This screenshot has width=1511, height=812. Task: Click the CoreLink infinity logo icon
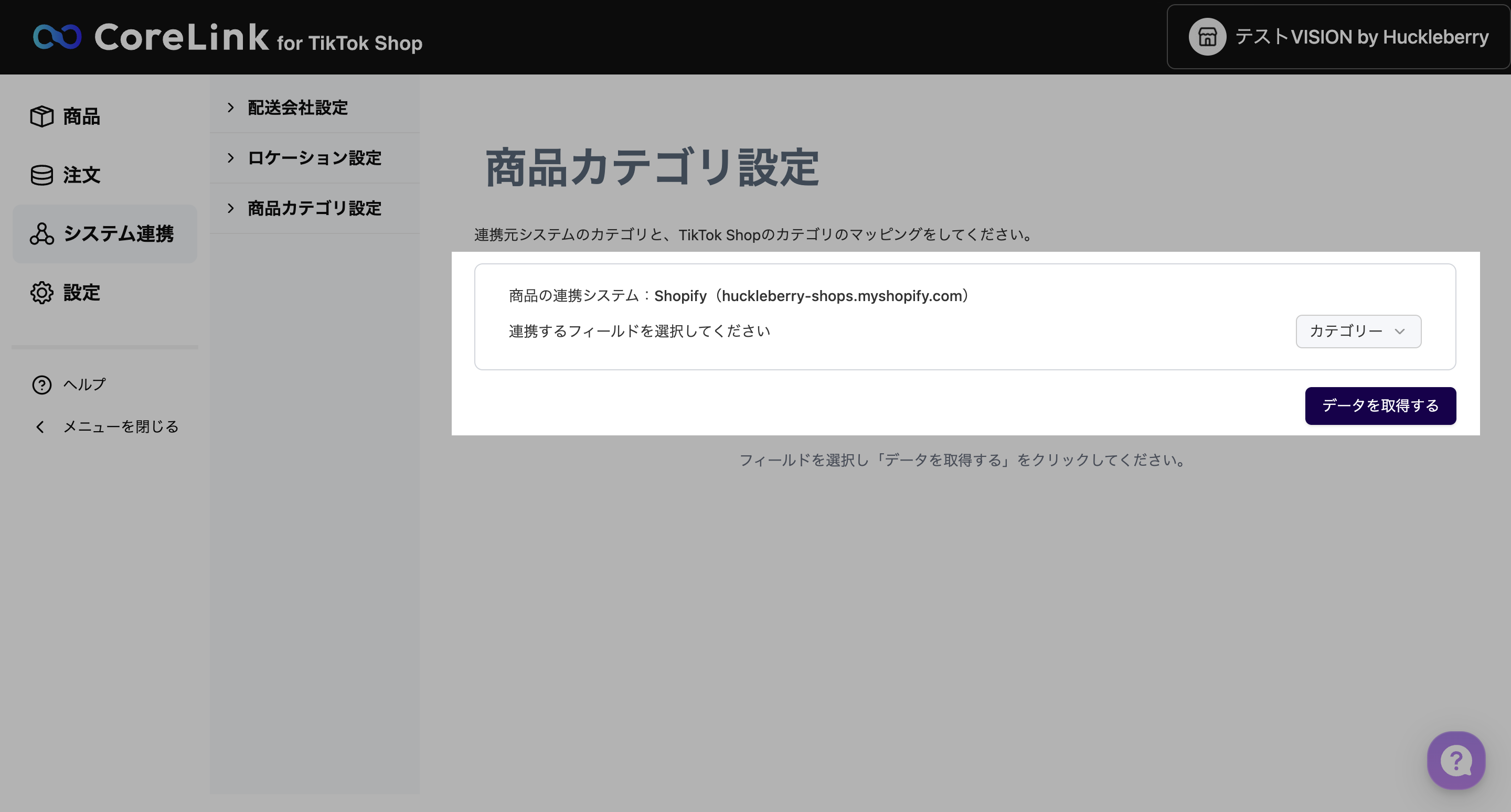pos(57,37)
